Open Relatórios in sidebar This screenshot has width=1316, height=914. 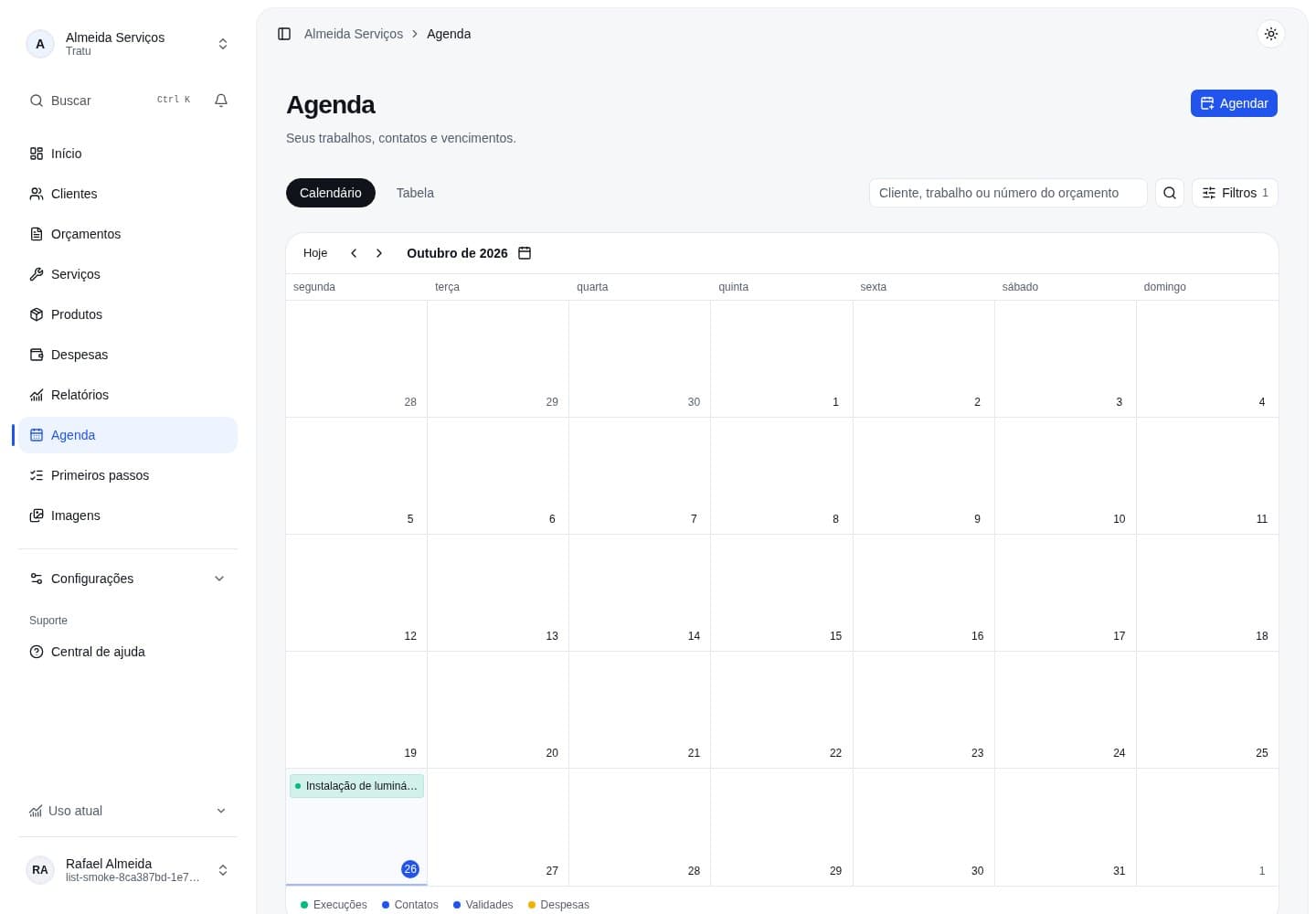point(128,395)
